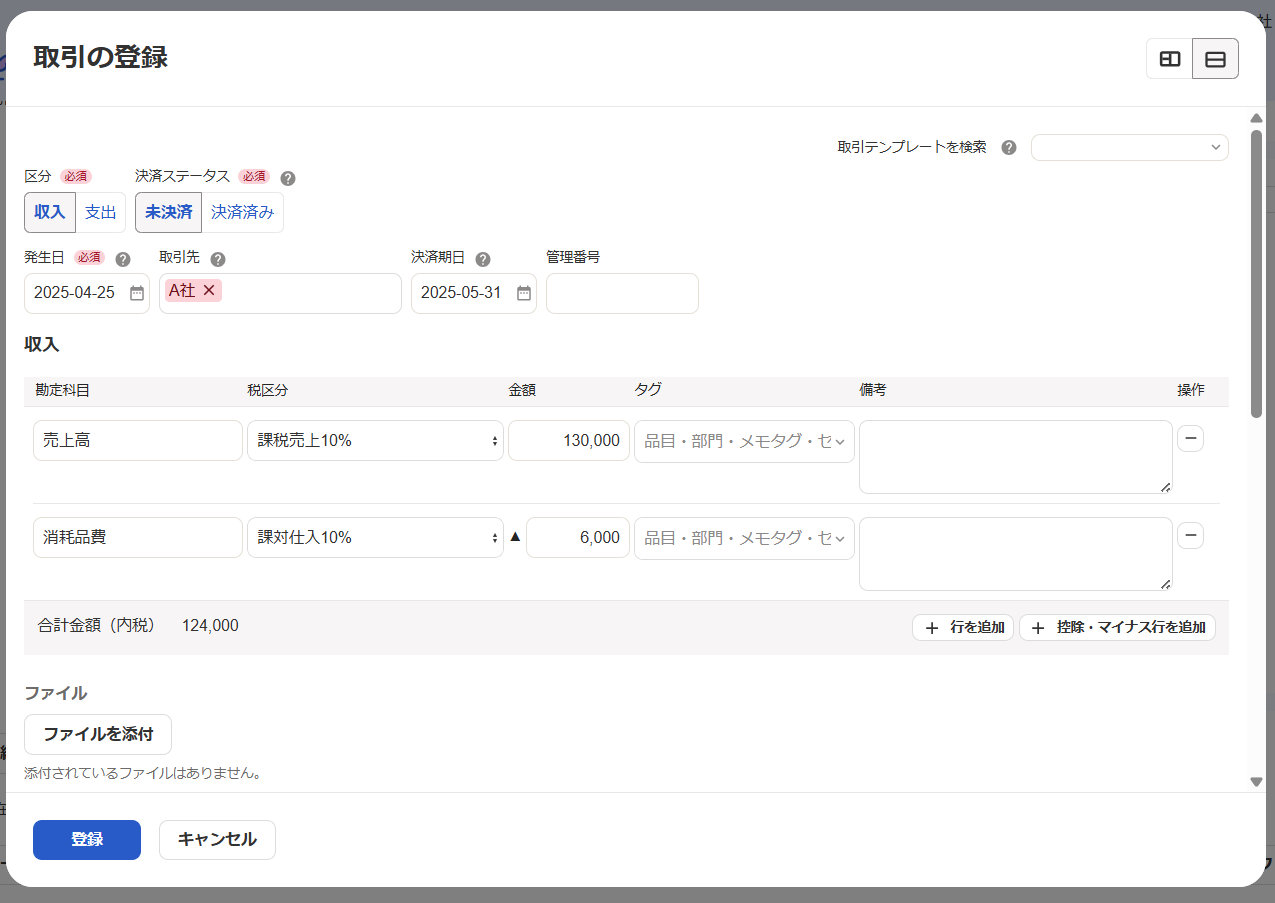Show help tooltip for 決済期日

click(483, 259)
